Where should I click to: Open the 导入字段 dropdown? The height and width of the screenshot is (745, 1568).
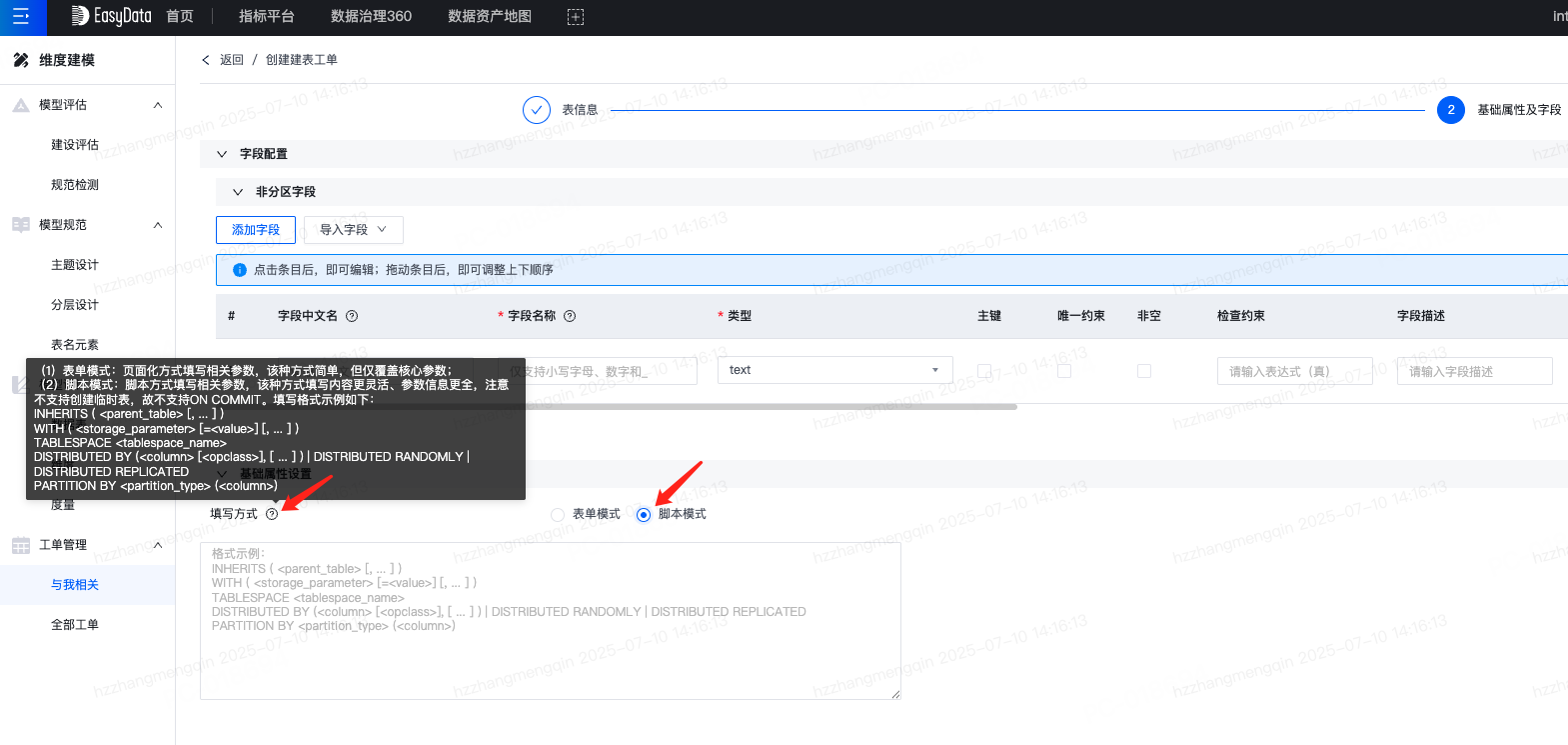353,230
